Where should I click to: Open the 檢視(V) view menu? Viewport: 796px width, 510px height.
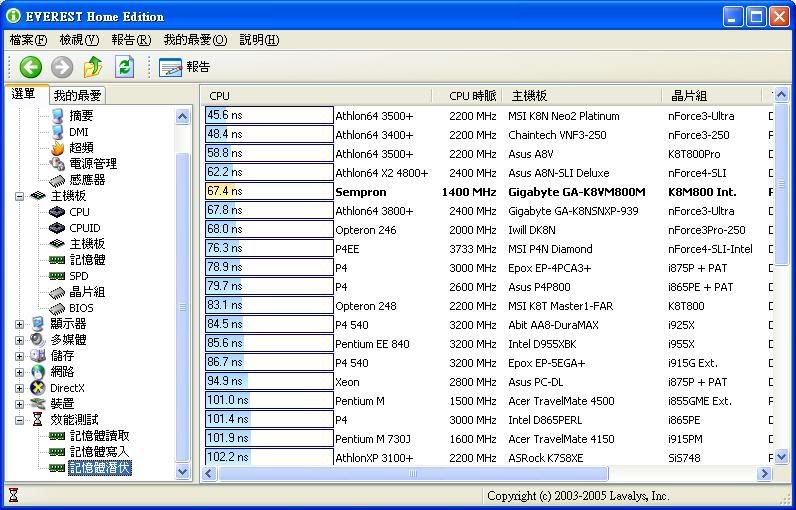tap(79, 40)
